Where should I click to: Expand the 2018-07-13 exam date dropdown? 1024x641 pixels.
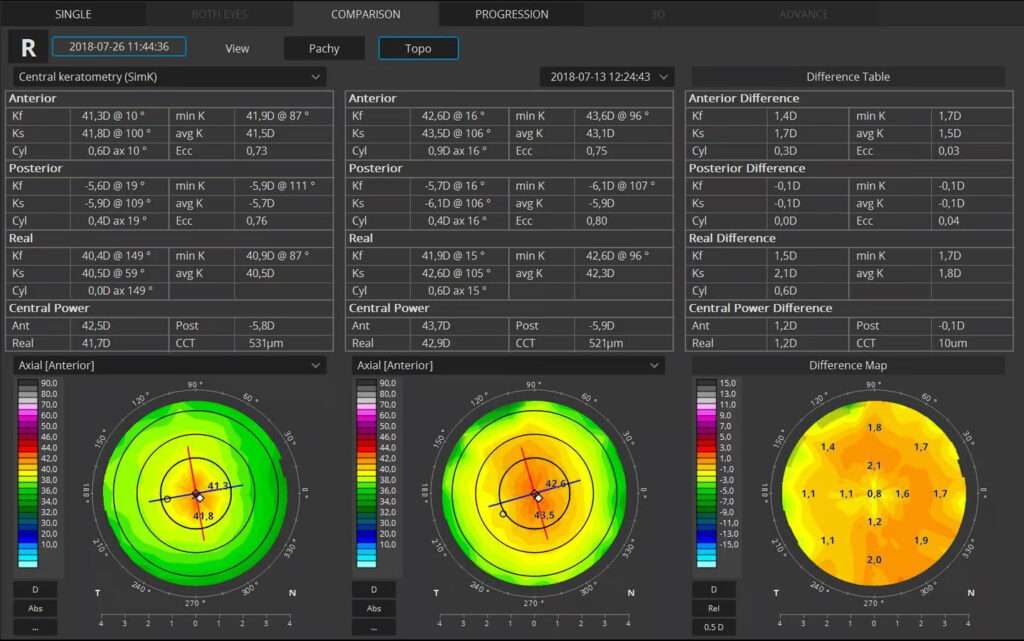pyautogui.click(x=607, y=76)
